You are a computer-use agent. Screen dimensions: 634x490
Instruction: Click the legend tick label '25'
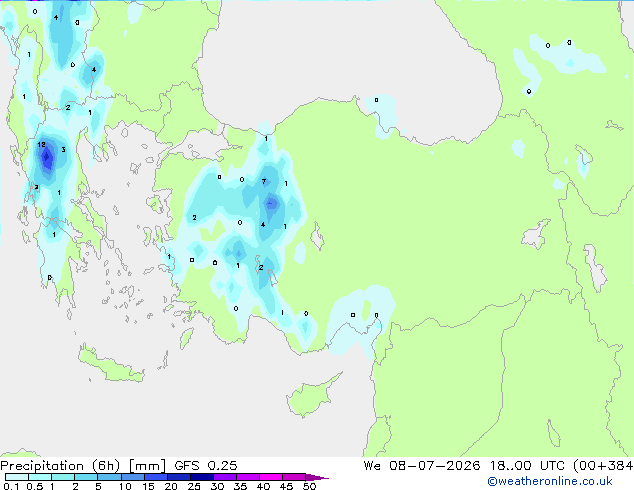pos(194,486)
